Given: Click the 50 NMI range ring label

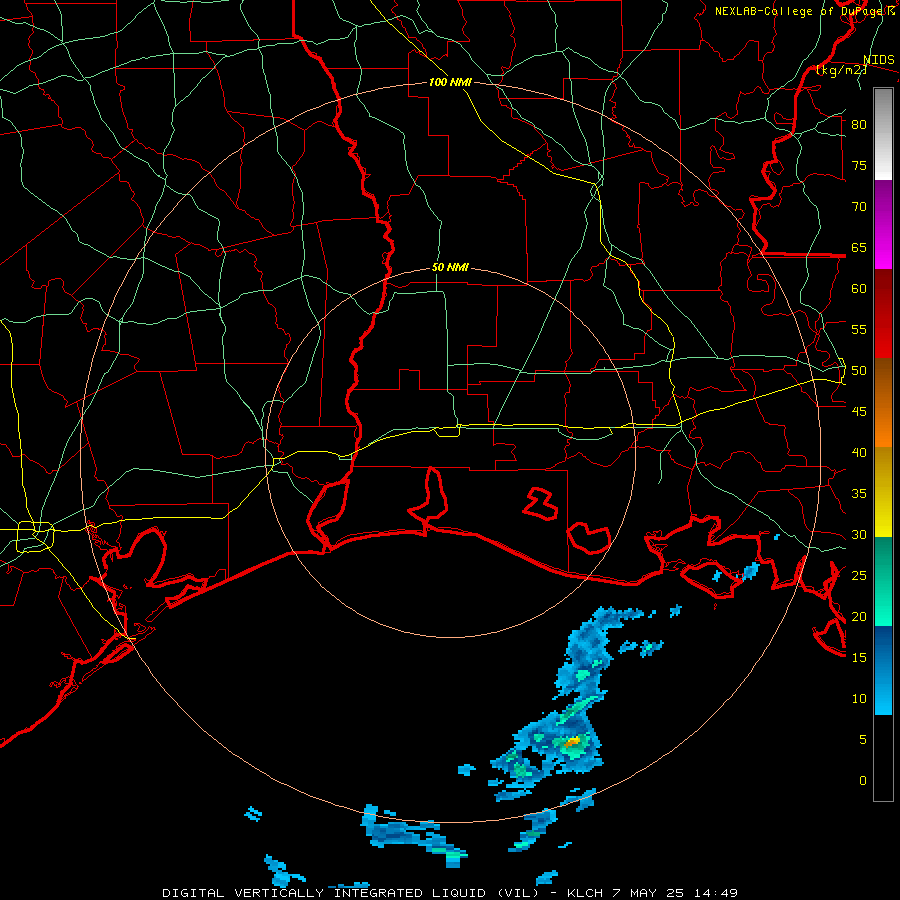Looking at the screenshot, I should click(450, 267).
